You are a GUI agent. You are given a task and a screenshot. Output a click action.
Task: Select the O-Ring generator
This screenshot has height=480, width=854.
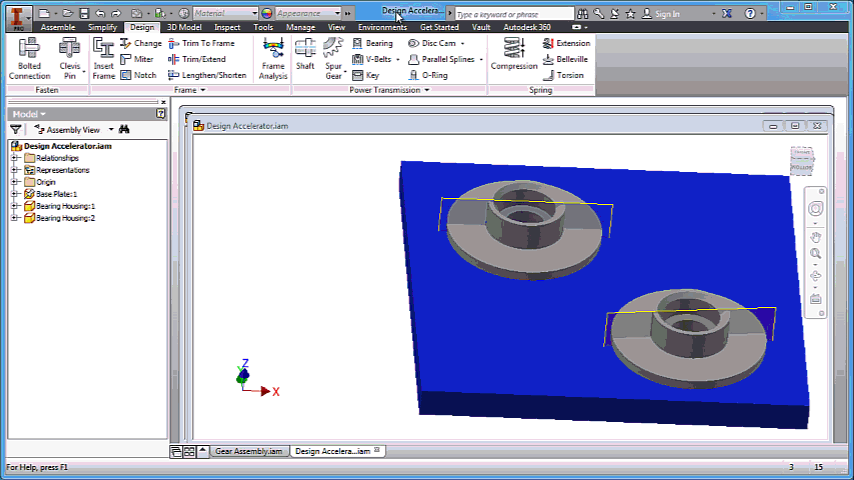[428, 75]
